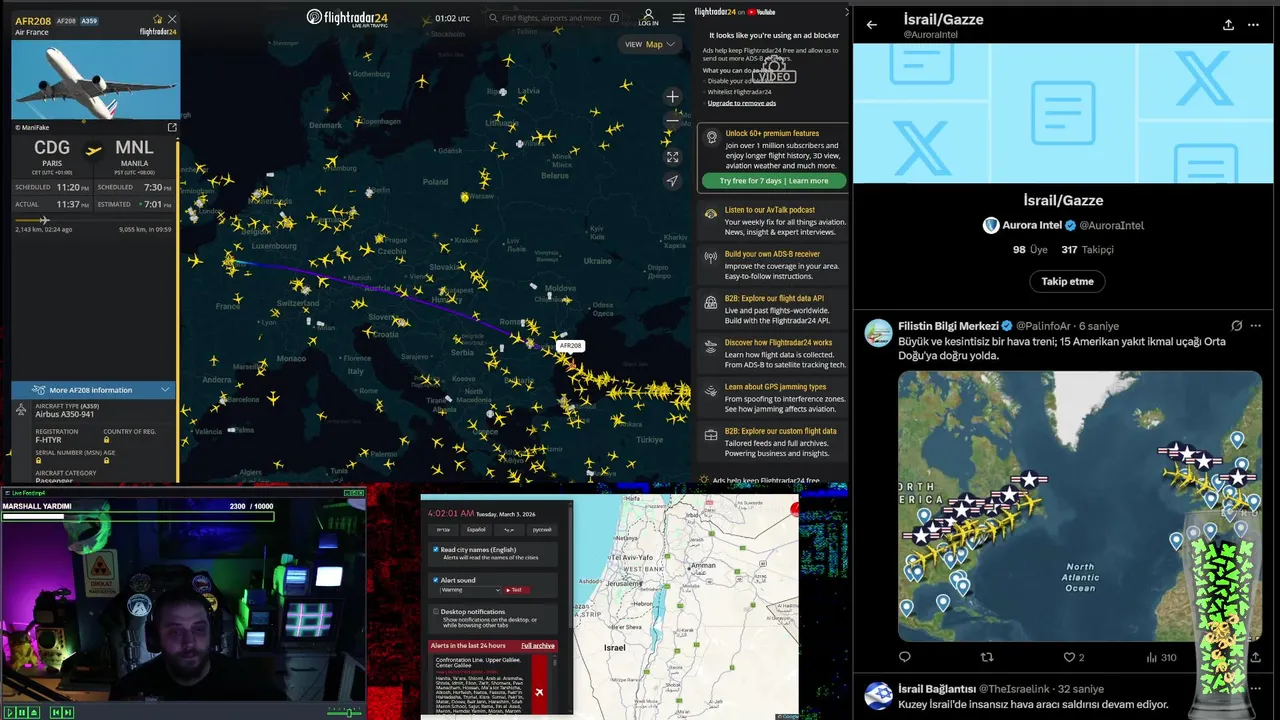This screenshot has height=720, width=1280.
Task: Switch alerts language to Arabic
Action: pyautogui.click(x=509, y=529)
